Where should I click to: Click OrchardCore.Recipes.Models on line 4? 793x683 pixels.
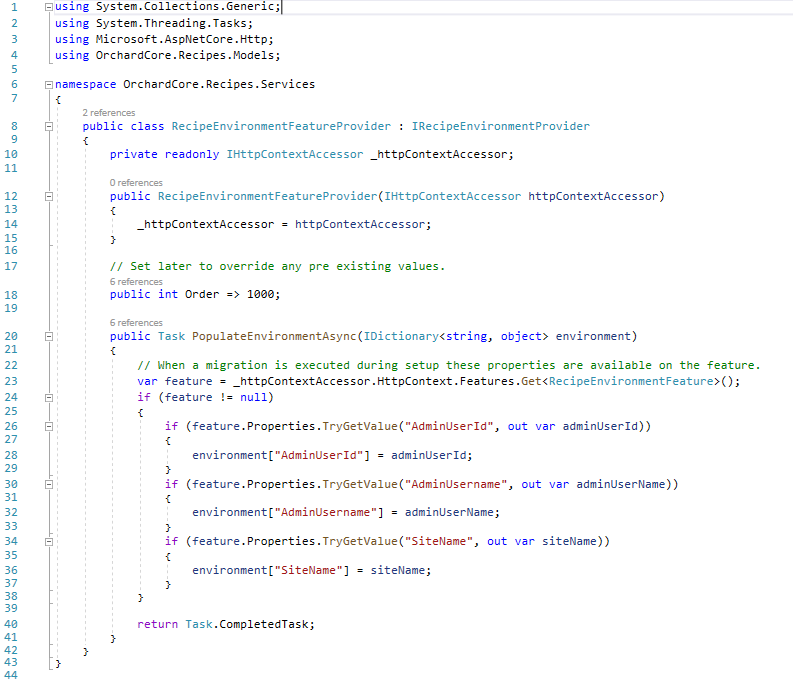(185, 55)
